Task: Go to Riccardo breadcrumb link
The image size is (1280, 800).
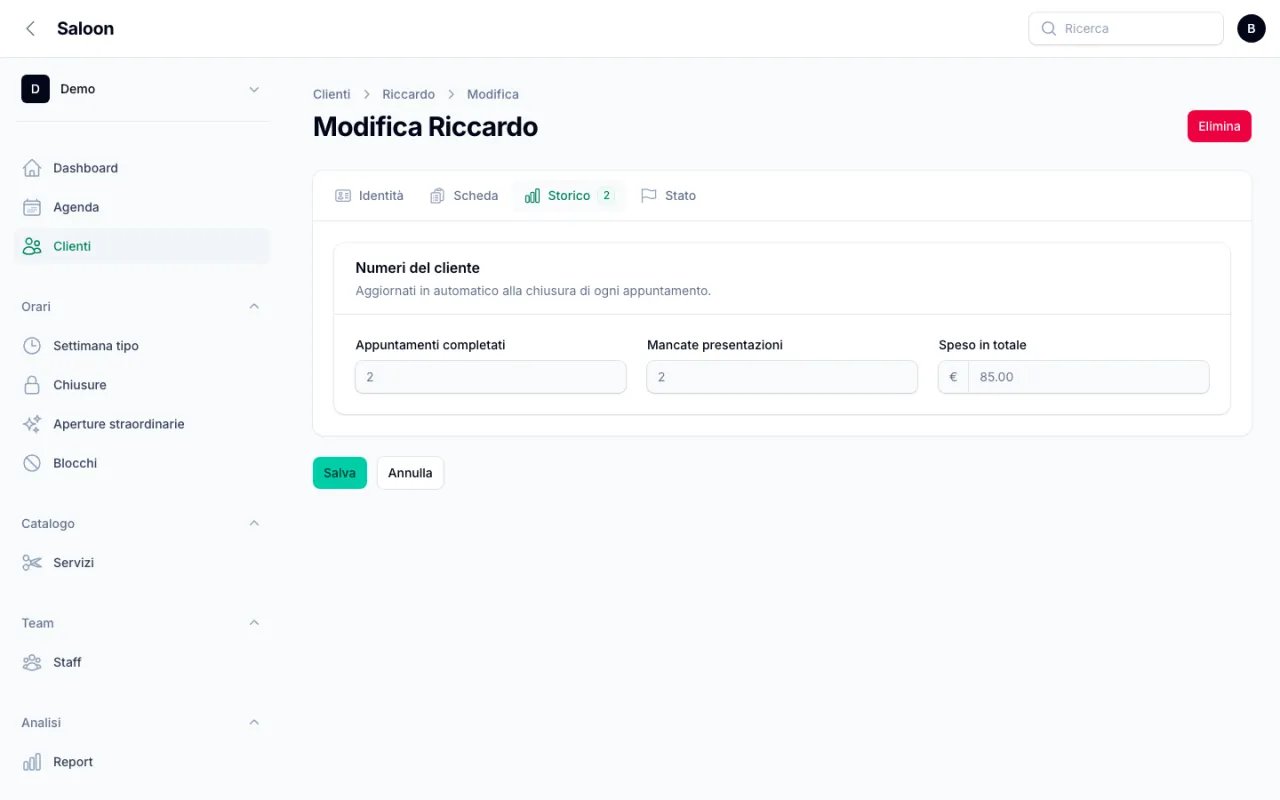Action: click(408, 94)
